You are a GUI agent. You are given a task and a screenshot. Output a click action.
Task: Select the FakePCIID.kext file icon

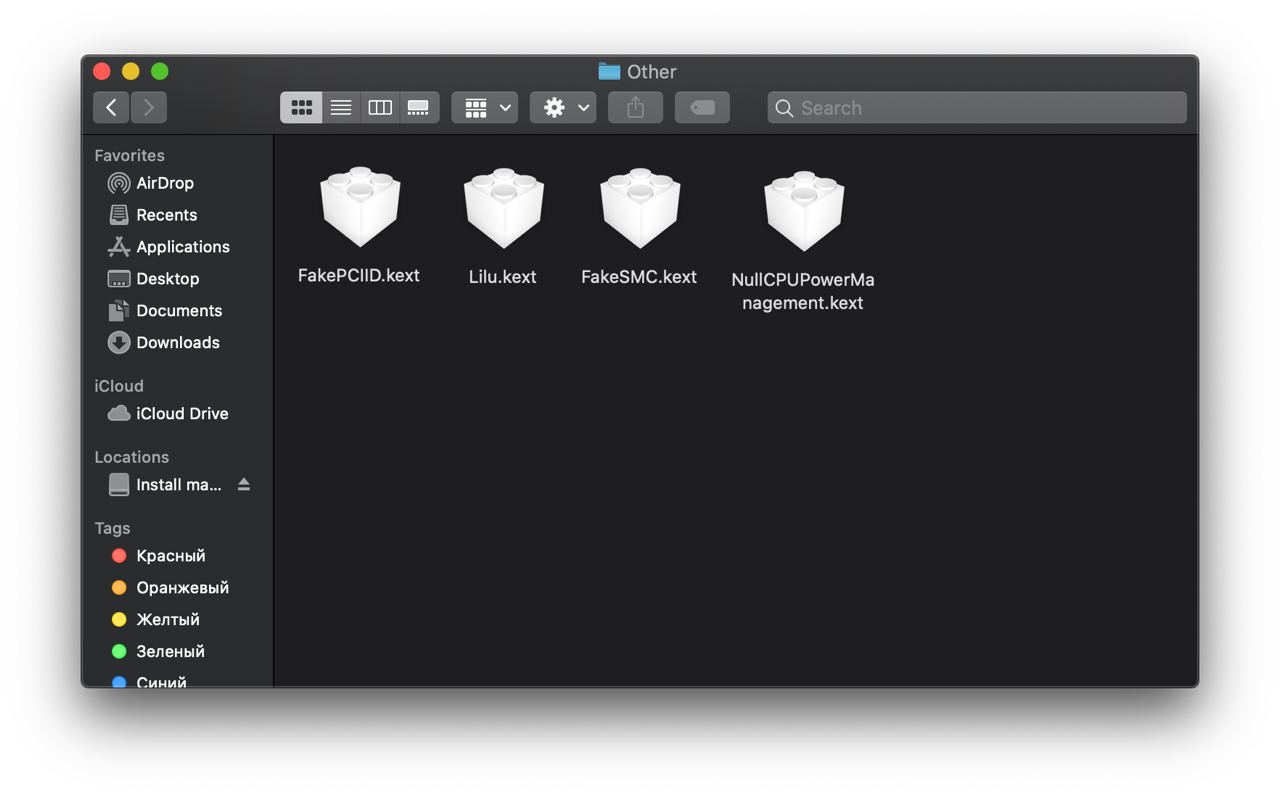(360, 207)
